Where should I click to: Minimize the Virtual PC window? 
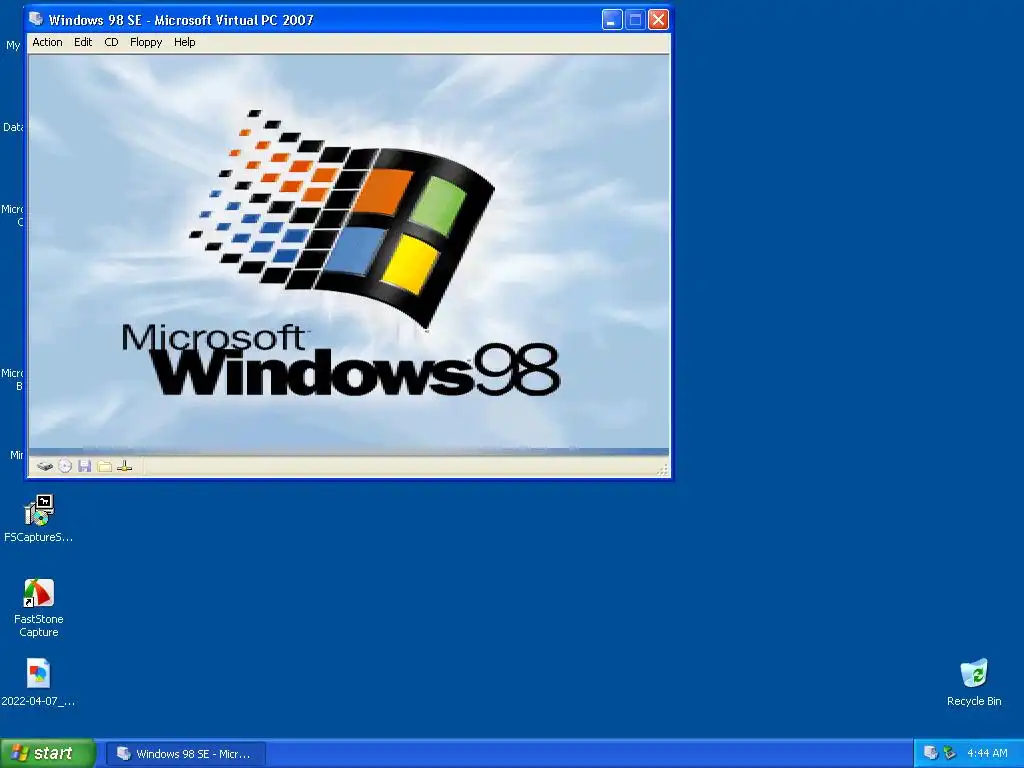(x=612, y=20)
